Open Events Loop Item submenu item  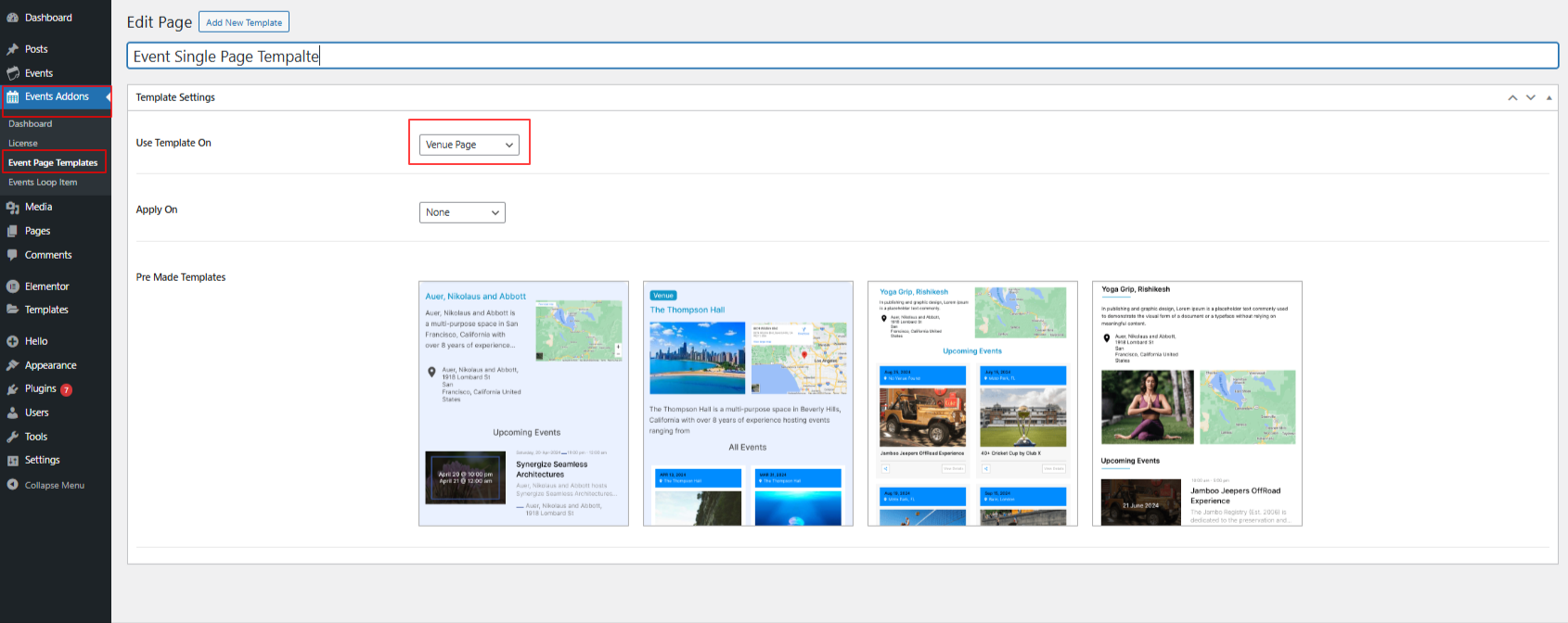tap(43, 183)
